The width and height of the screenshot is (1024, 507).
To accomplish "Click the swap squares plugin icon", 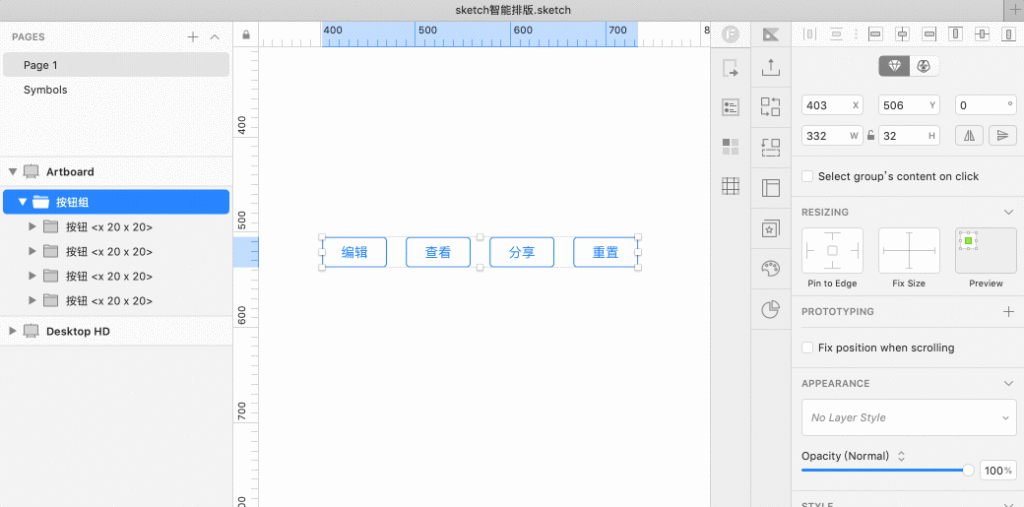I will pyautogui.click(x=771, y=106).
